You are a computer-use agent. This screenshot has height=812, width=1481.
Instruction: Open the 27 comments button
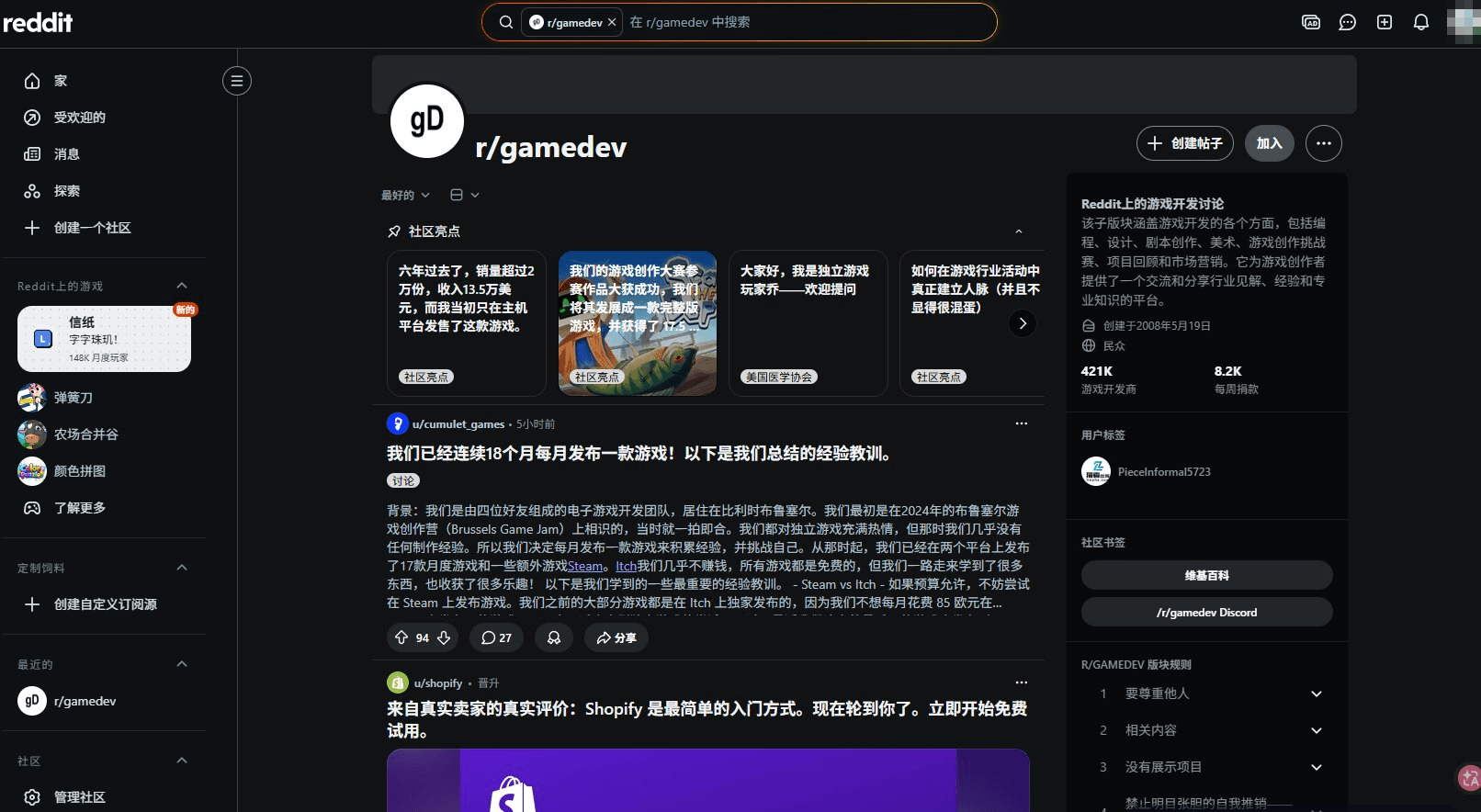496,637
